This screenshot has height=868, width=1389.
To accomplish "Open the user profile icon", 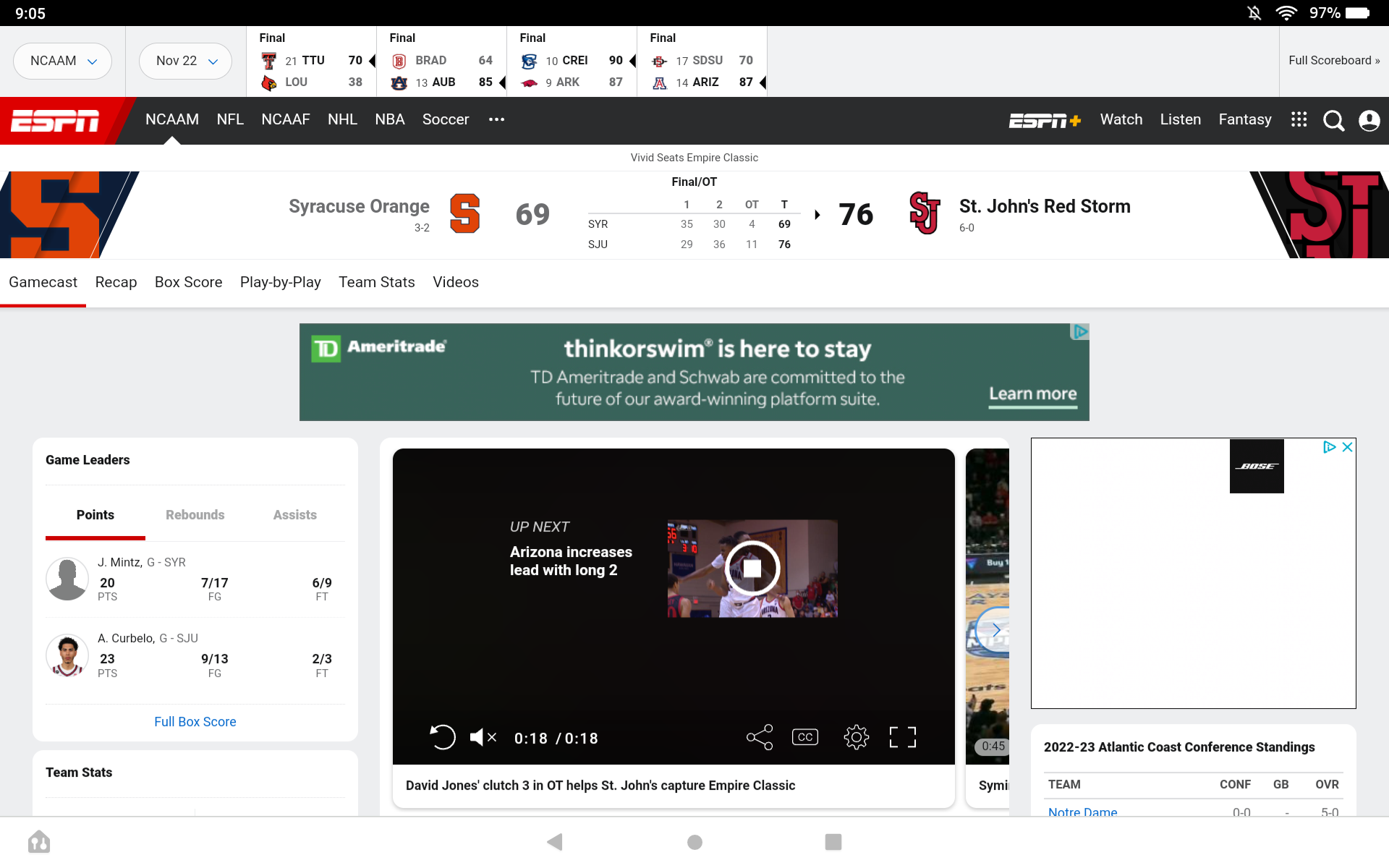I will tap(1369, 121).
